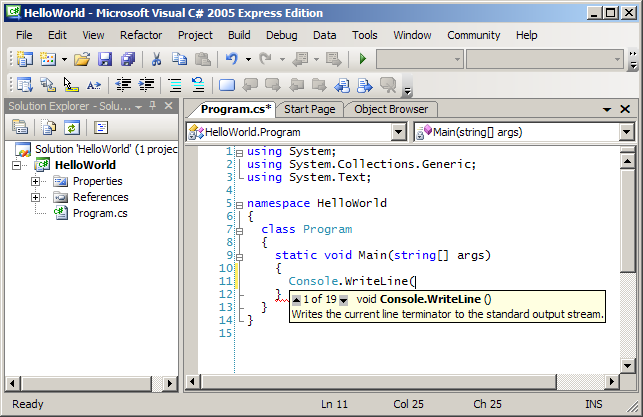
Task: Click the Display Parameter Info icon
Action: 48,85
